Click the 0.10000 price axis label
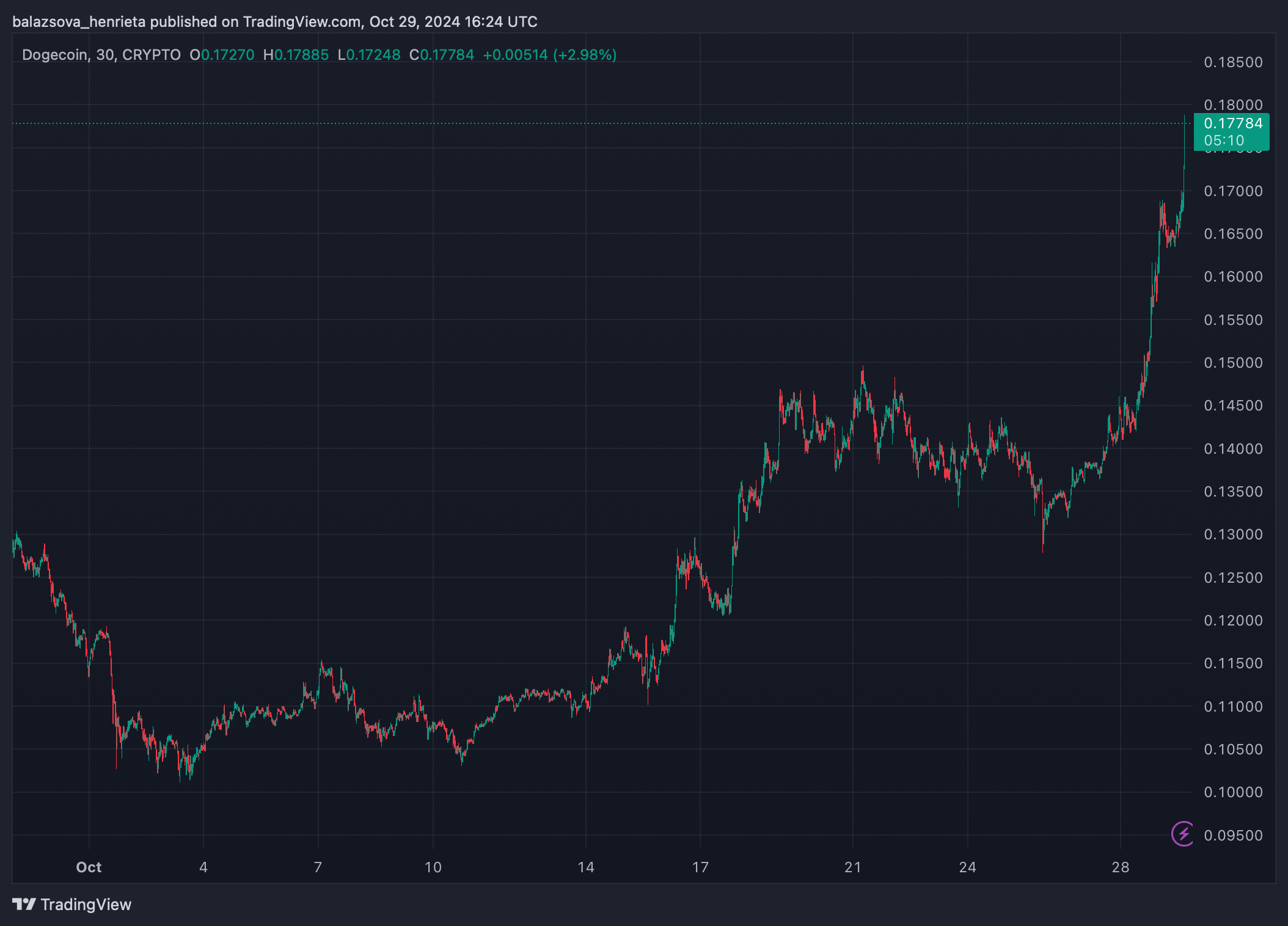This screenshot has width=1288, height=926. tap(1232, 792)
